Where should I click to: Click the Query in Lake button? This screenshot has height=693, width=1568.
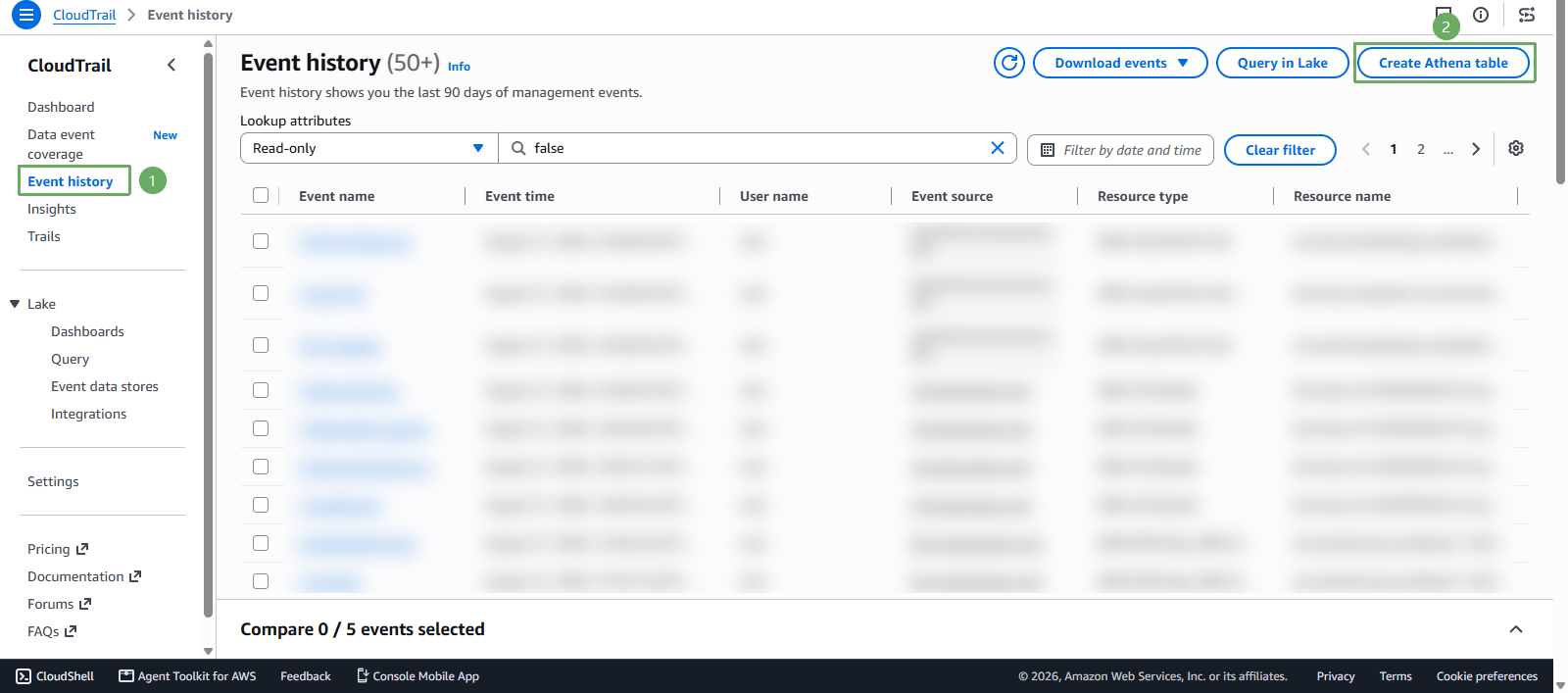pyautogui.click(x=1283, y=63)
